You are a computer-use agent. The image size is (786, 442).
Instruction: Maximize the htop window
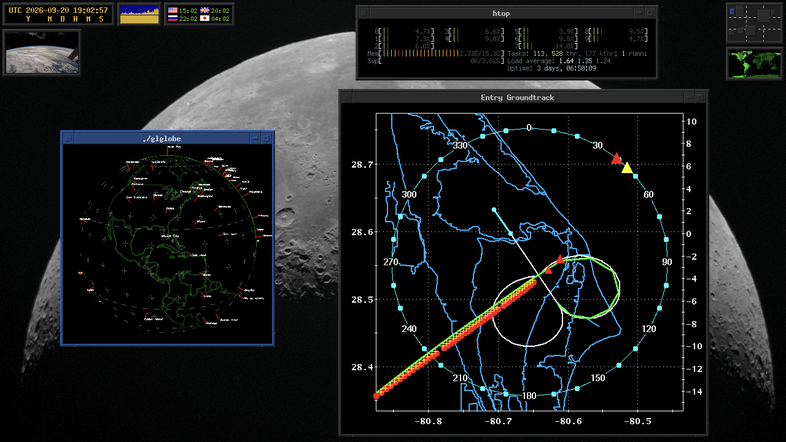tap(650, 13)
